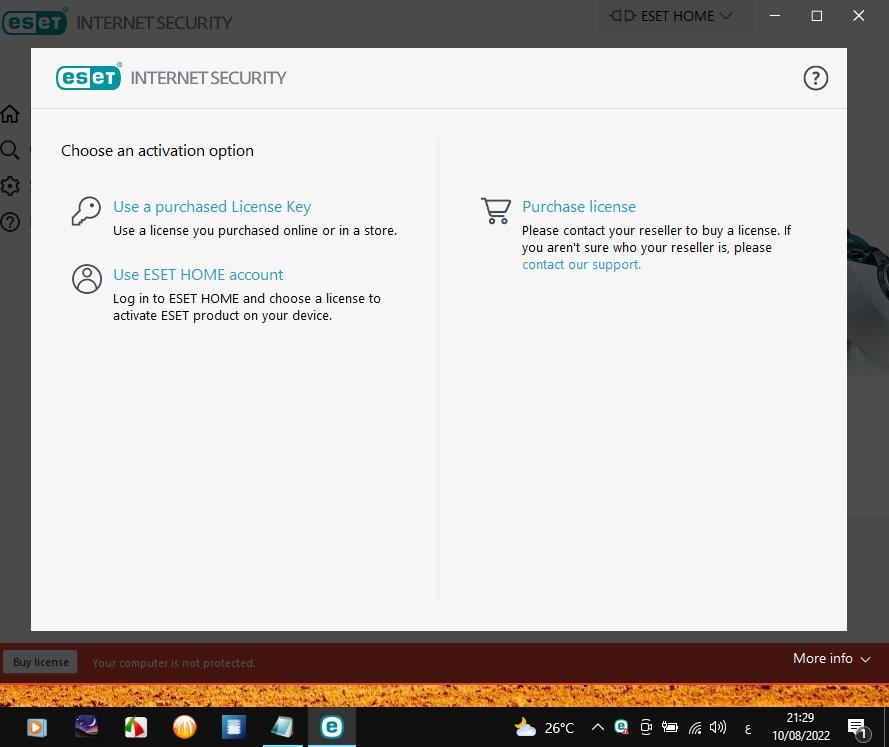Click the shopping cart purchase icon
Screen dimensions: 889x747
click(496, 210)
